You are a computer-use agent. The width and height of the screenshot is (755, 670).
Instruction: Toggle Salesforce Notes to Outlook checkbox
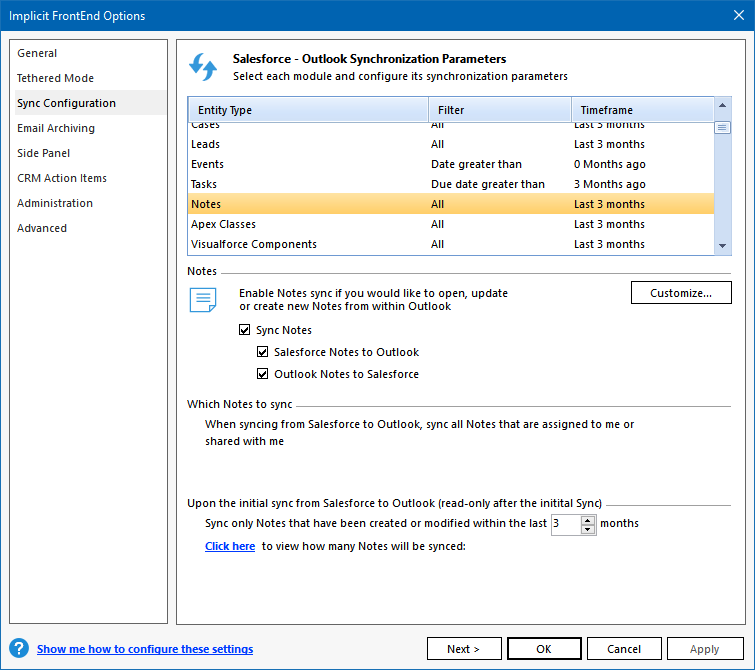click(x=263, y=352)
